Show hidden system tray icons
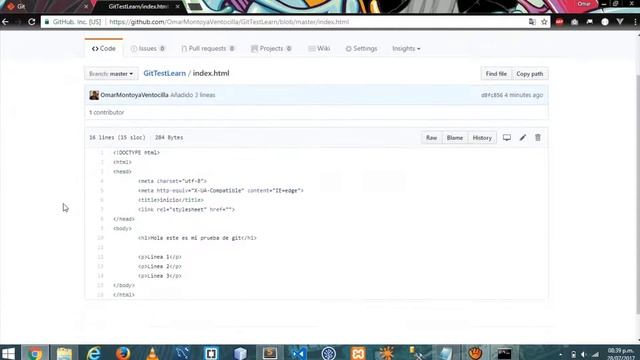Viewport: 640px width, 360px height. (x=560, y=354)
